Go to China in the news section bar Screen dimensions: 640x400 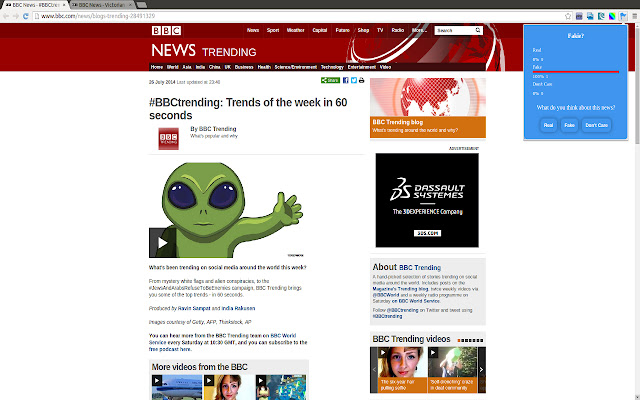pyautogui.click(x=215, y=67)
